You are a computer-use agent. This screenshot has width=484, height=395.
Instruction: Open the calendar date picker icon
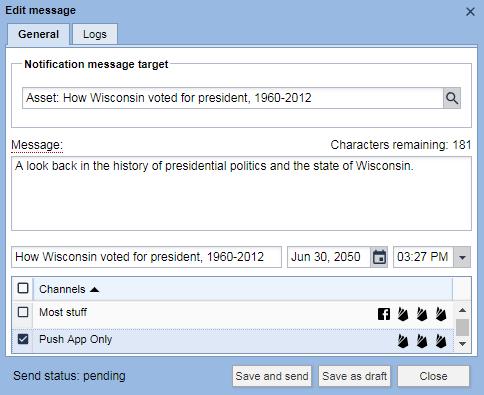pyautogui.click(x=379, y=257)
